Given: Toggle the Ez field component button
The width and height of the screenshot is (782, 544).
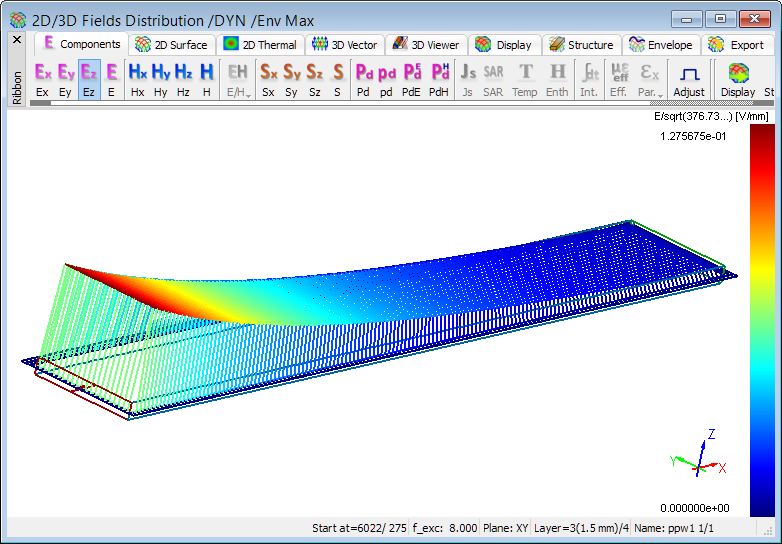Looking at the screenshot, I should tap(89, 79).
